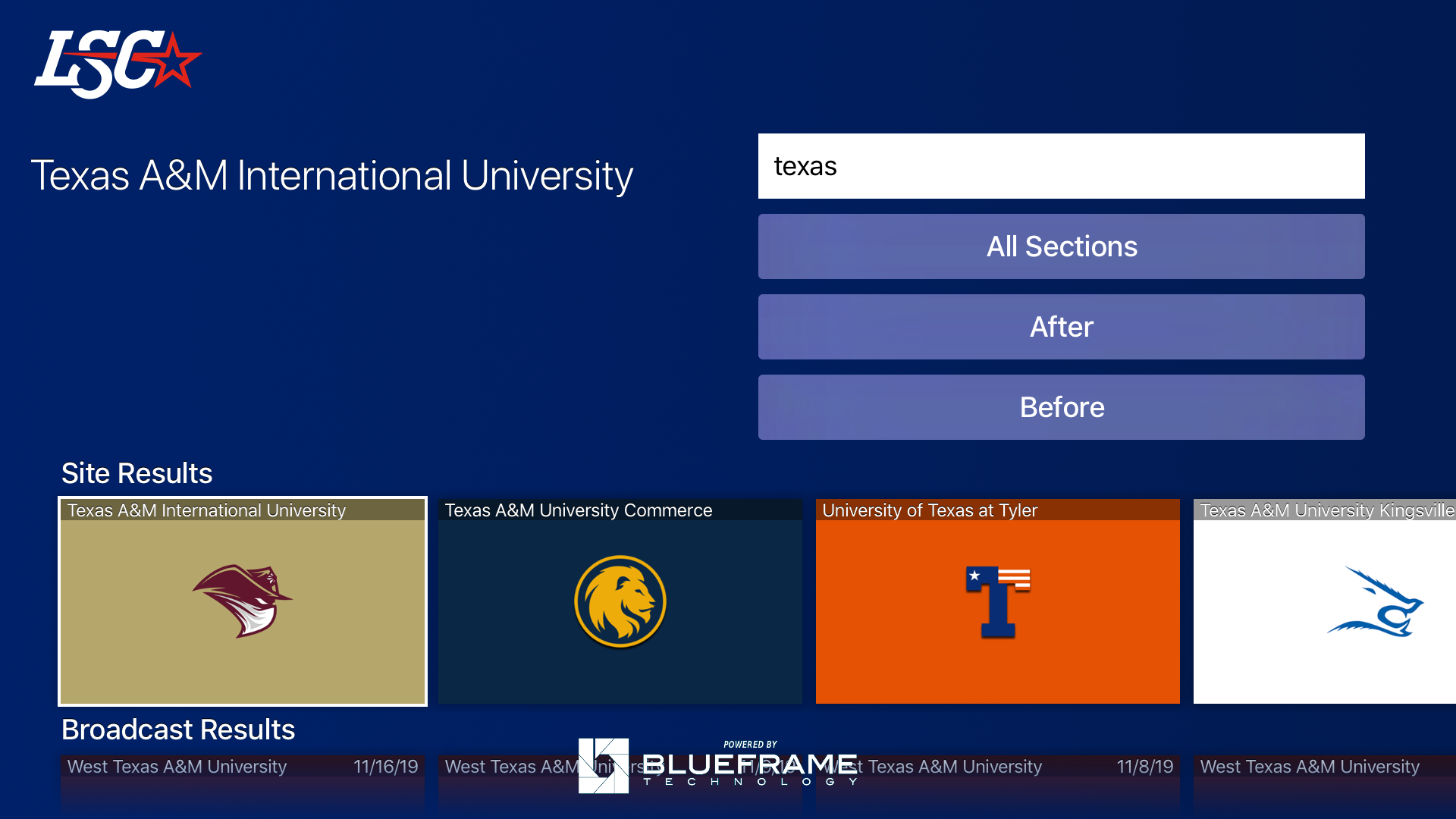
Task: Choose the University of Texas at Tyler card
Action: tap(998, 601)
